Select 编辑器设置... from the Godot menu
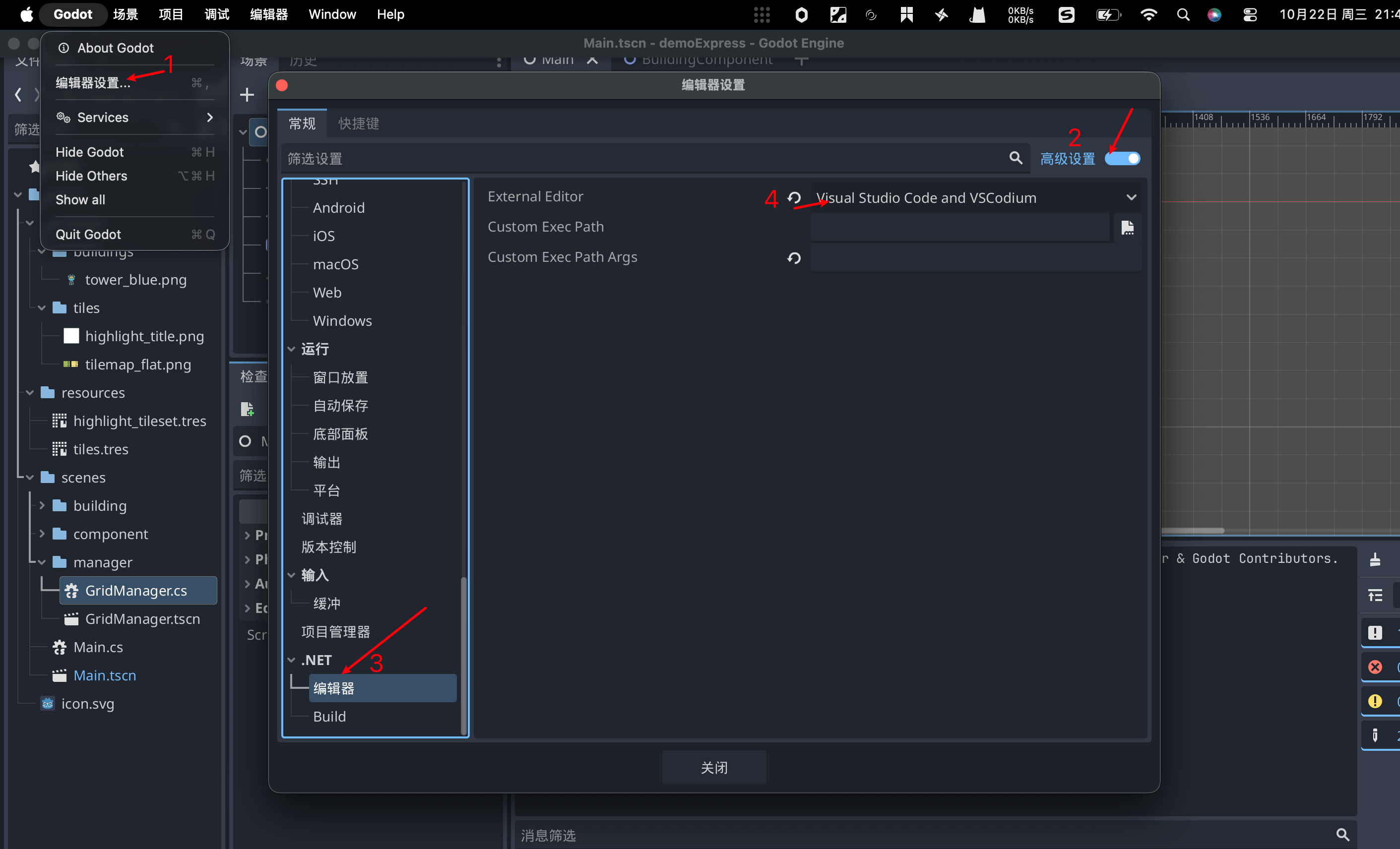The image size is (1400, 849). coord(93,83)
